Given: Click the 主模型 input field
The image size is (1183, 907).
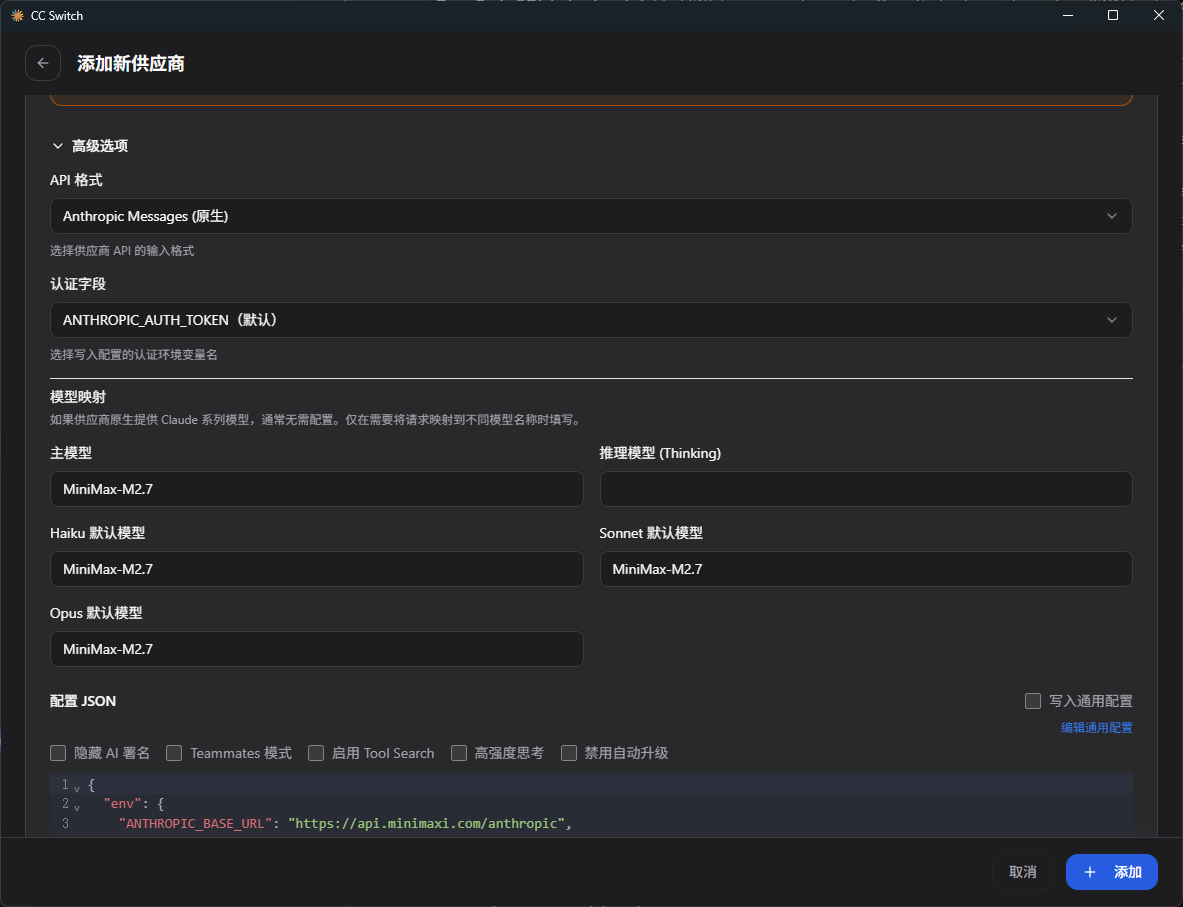Looking at the screenshot, I should (316, 489).
